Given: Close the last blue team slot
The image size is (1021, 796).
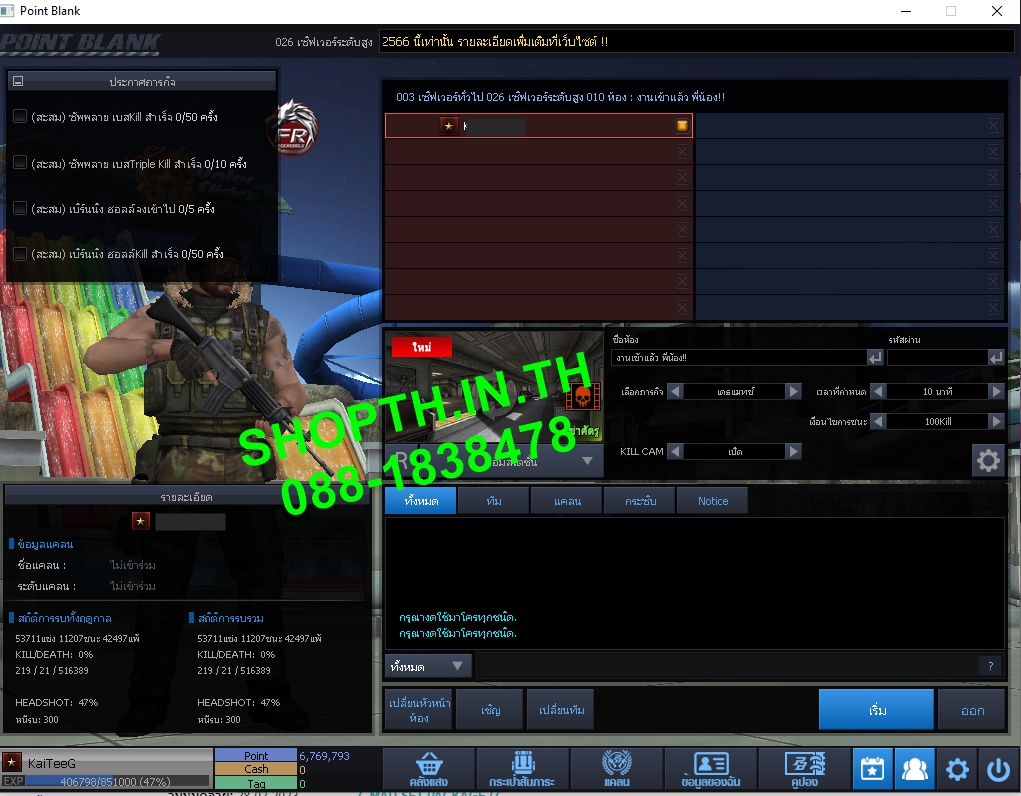Looking at the screenshot, I should tap(993, 307).
